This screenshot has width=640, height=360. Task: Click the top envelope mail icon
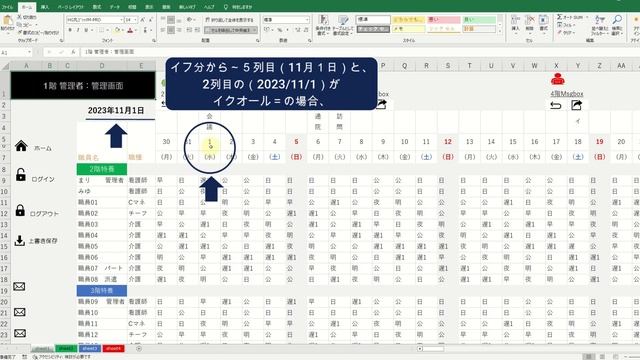(19, 287)
